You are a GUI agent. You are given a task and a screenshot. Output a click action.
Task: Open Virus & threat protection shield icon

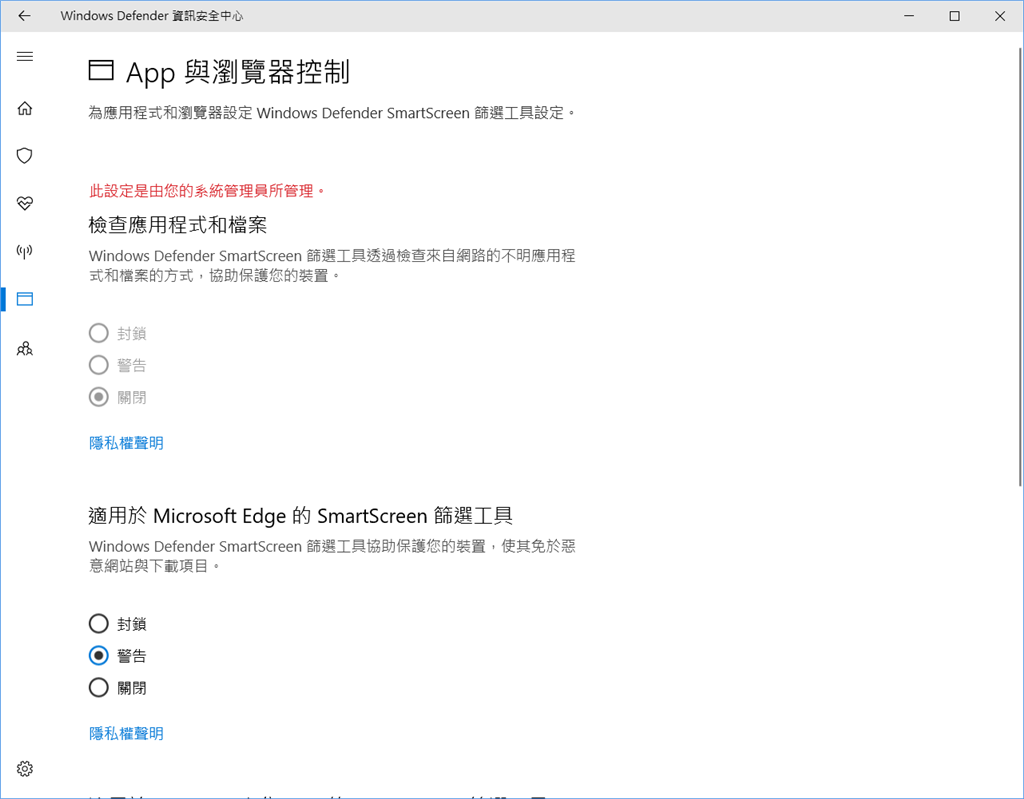(25, 155)
